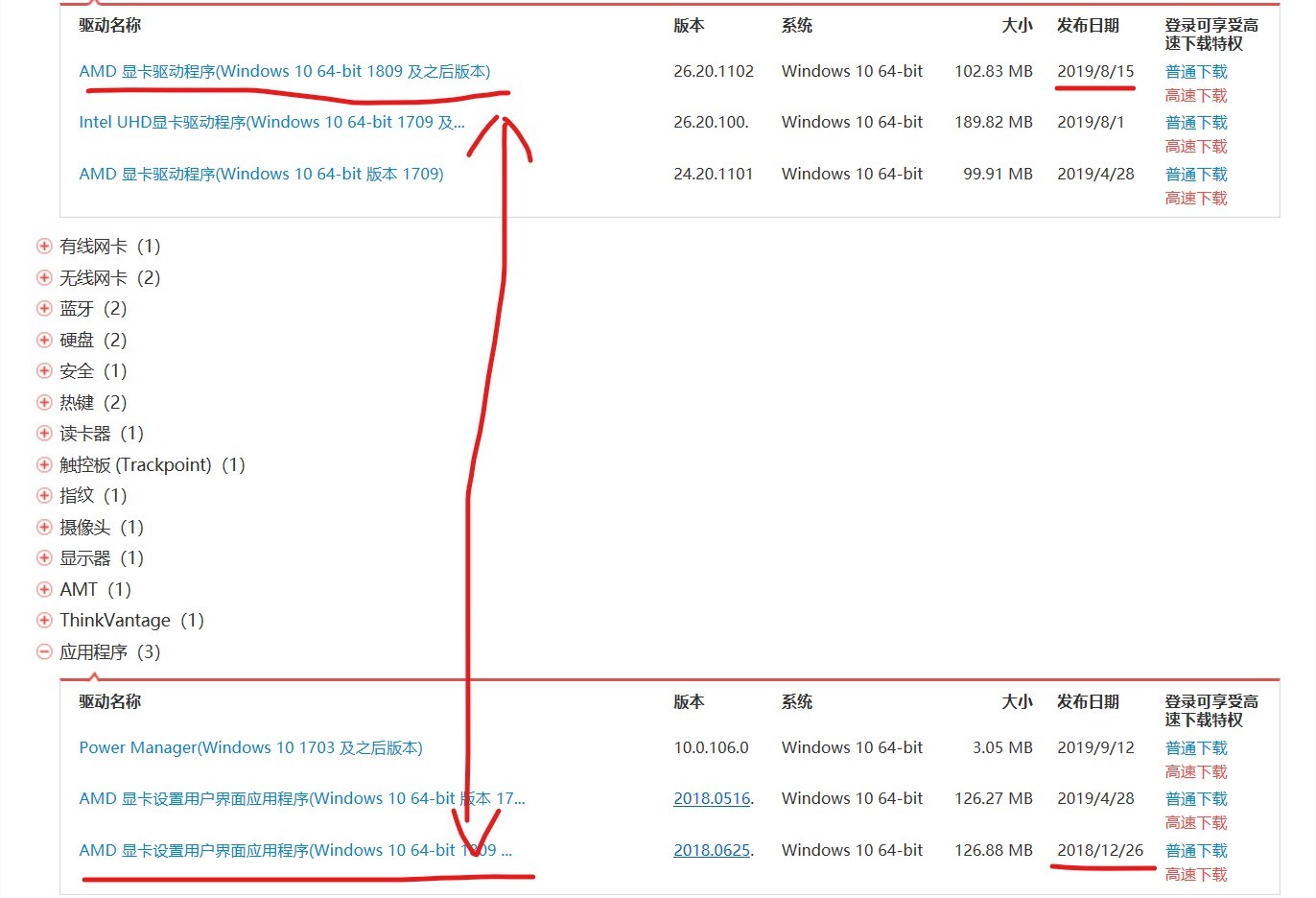
Task: Click version link 2018.0625.
Action: (714, 850)
